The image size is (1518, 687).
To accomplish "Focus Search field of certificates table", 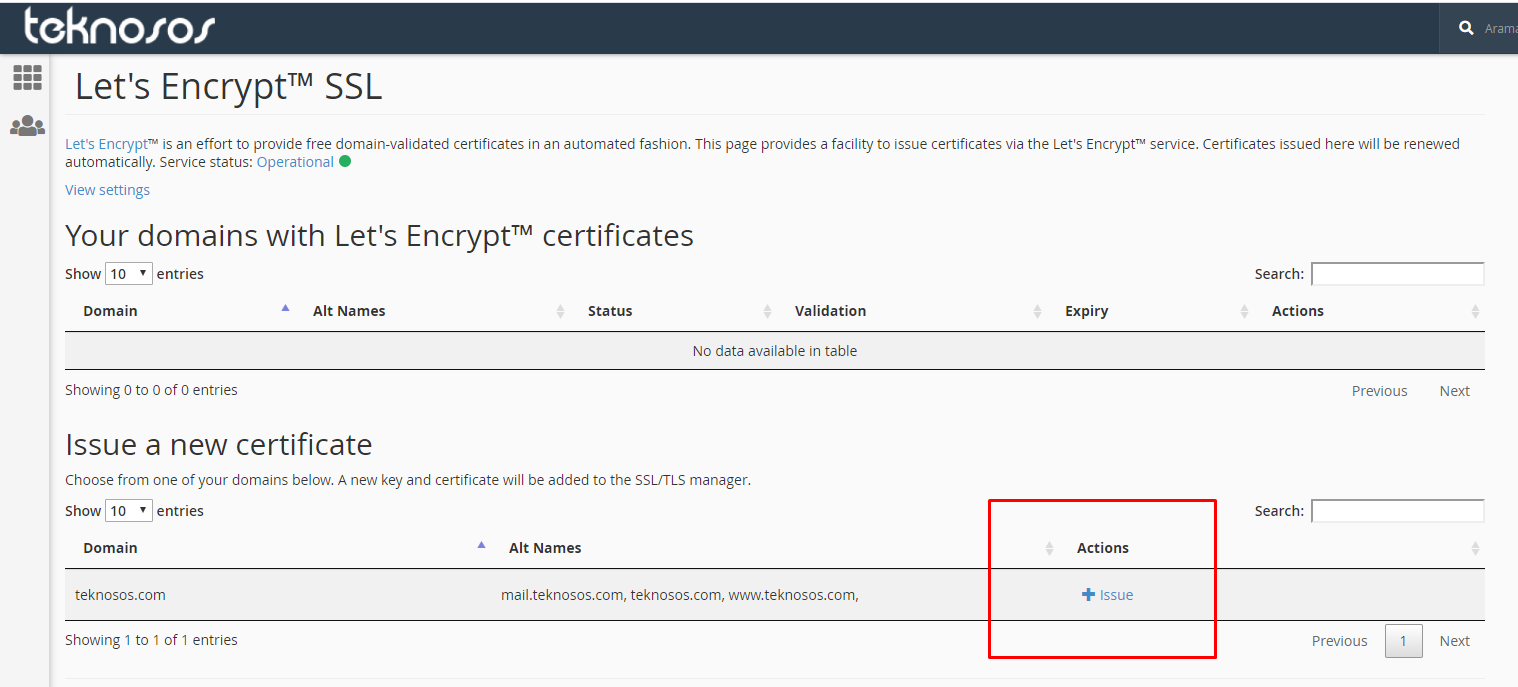I will [x=1397, y=273].
